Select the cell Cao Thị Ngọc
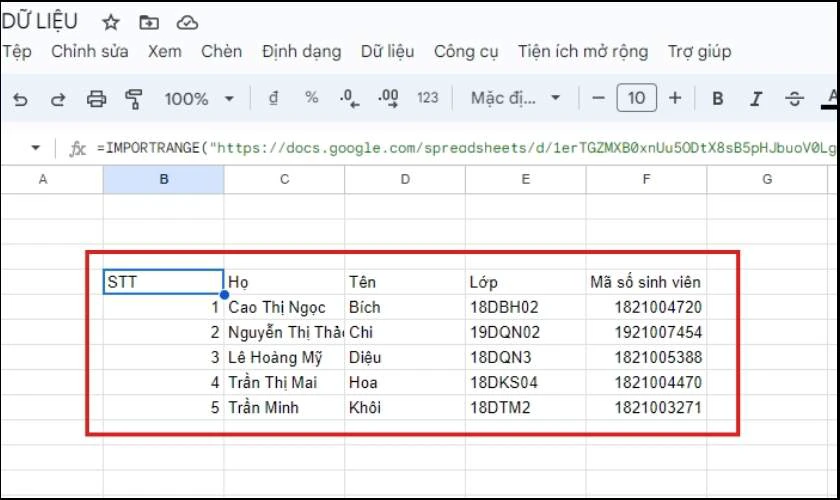The image size is (840, 500). pyautogui.click(x=284, y=307)
